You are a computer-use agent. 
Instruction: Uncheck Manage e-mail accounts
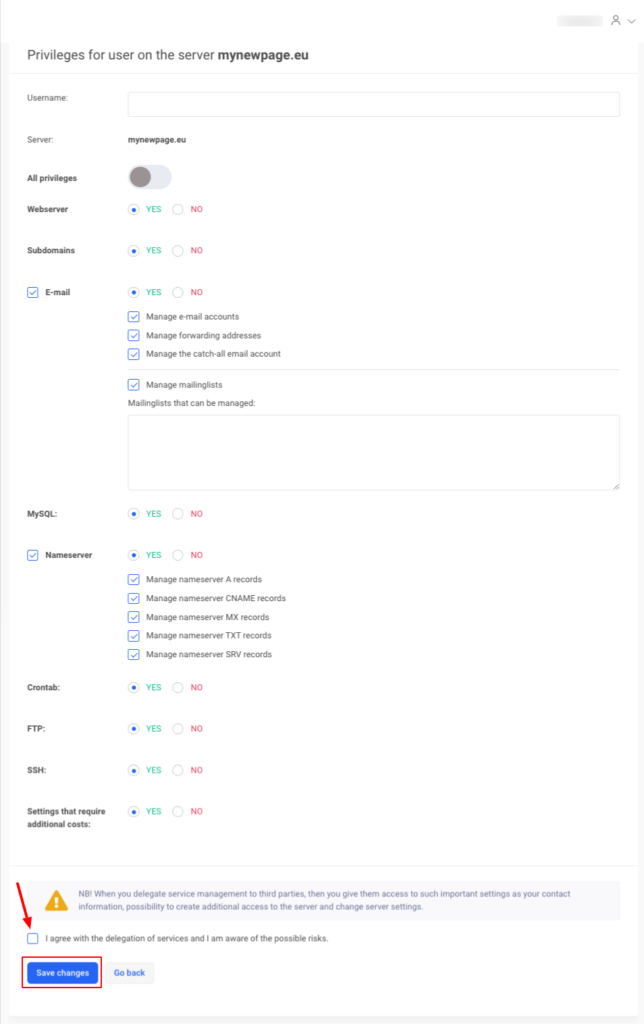click(x=134, y=317)
